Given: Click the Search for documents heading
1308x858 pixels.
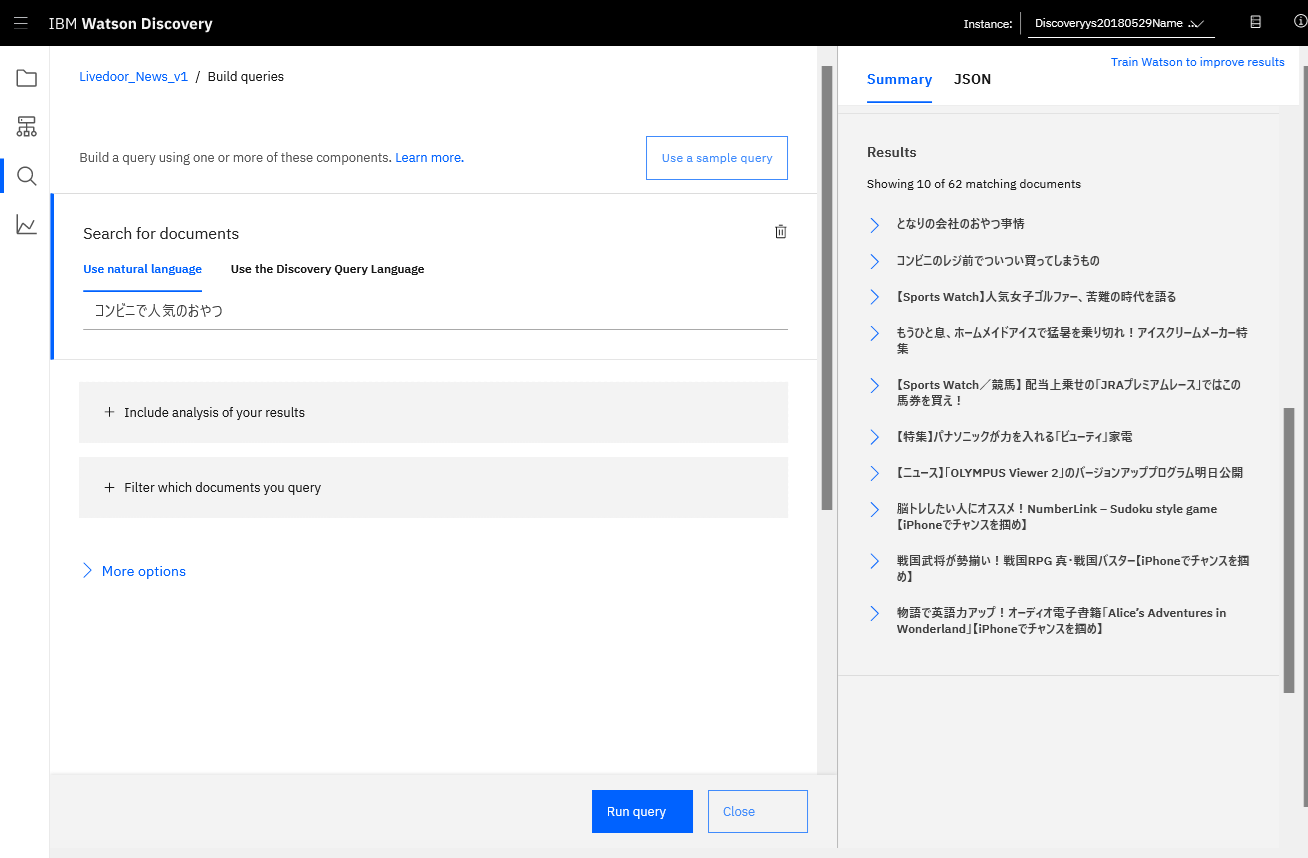Looking at the screenshot, I should [x=161, y=233].
